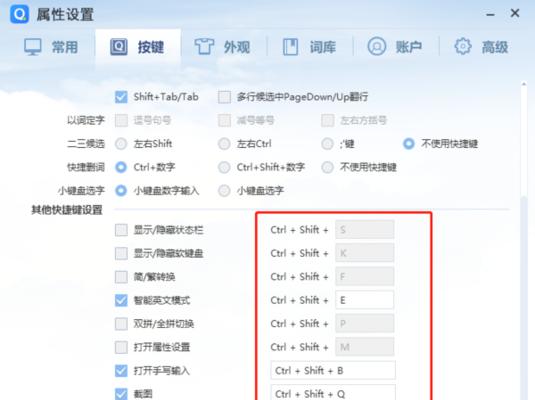Click the disabled key field showing P
The height and width of the screenshot is (400, 535).
(364, 323)
